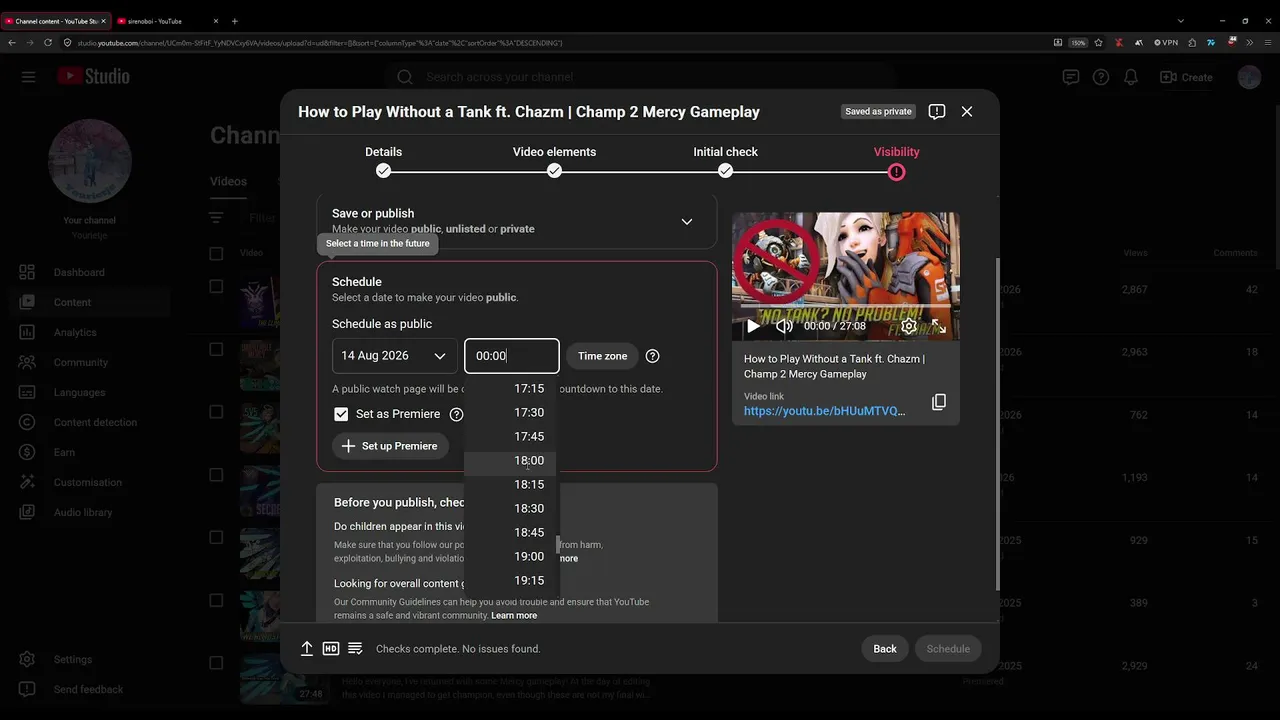
Task: Open Audio library in the sidebar
Action: click(85, 512)
